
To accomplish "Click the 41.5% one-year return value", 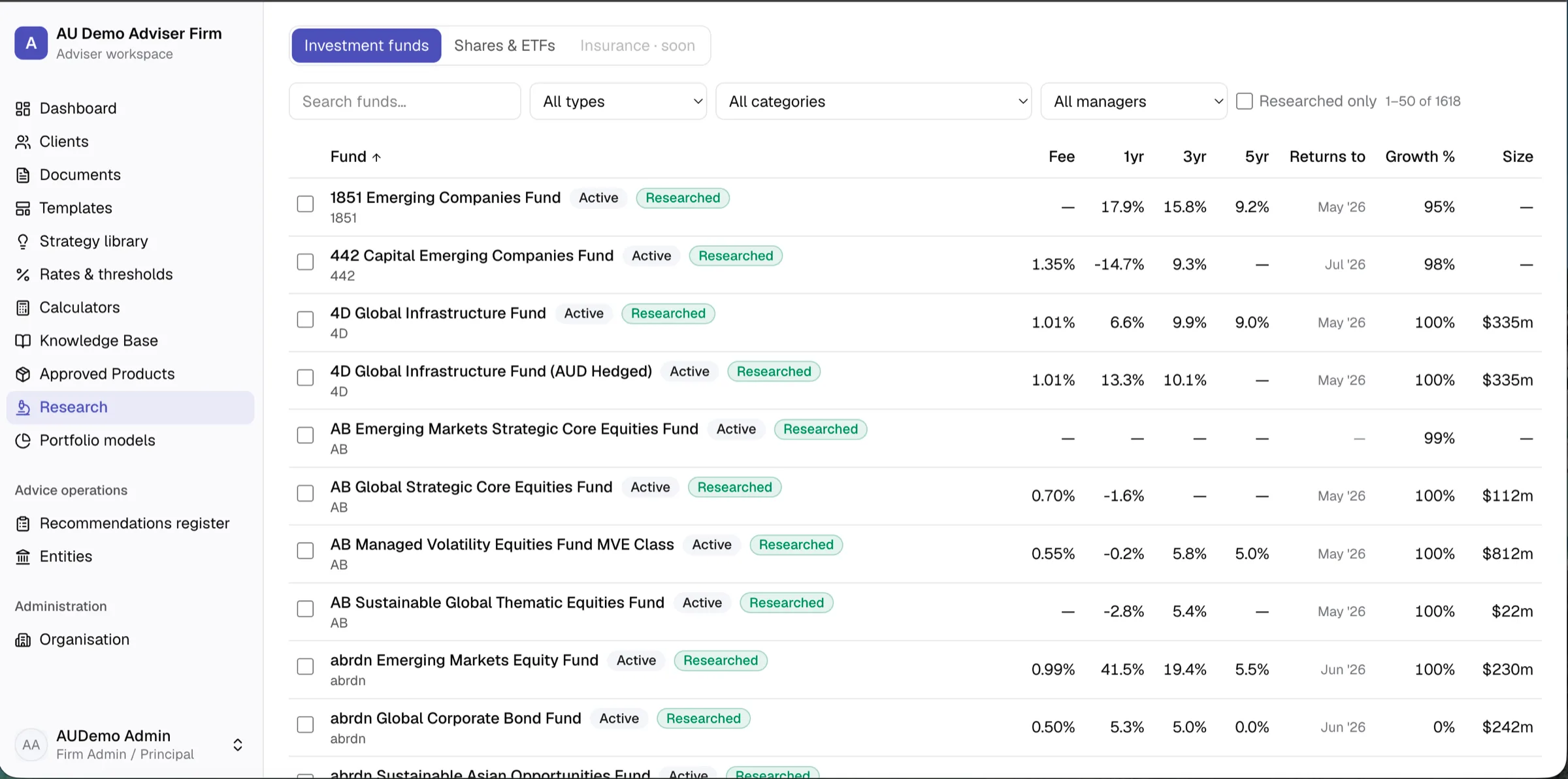I will click(1122, 669).
